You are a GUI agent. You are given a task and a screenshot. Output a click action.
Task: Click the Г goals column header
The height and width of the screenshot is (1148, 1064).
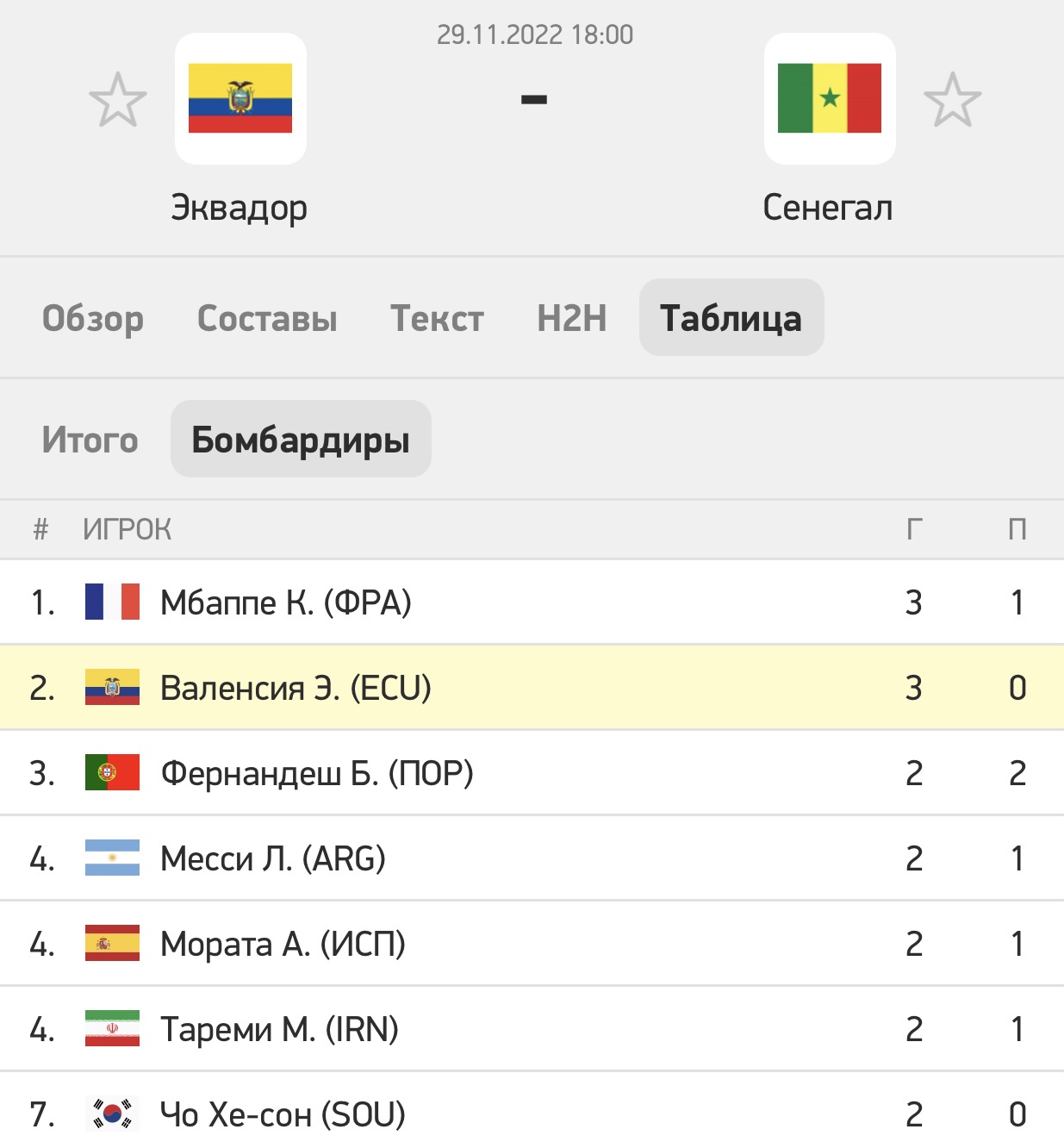pos(914,528)
